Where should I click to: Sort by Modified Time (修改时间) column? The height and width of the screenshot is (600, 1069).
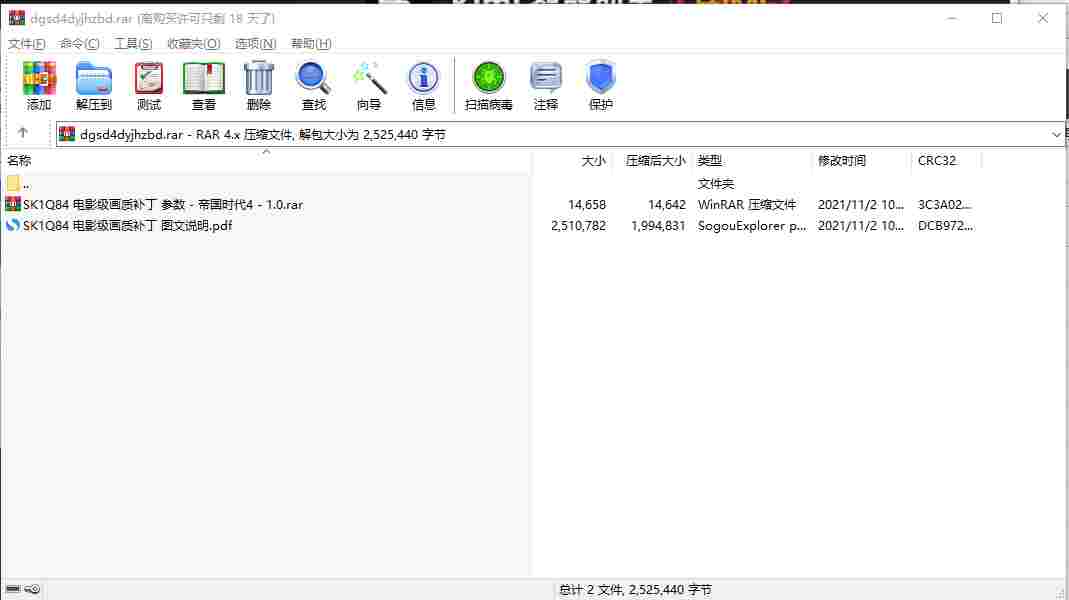point(842,161)
